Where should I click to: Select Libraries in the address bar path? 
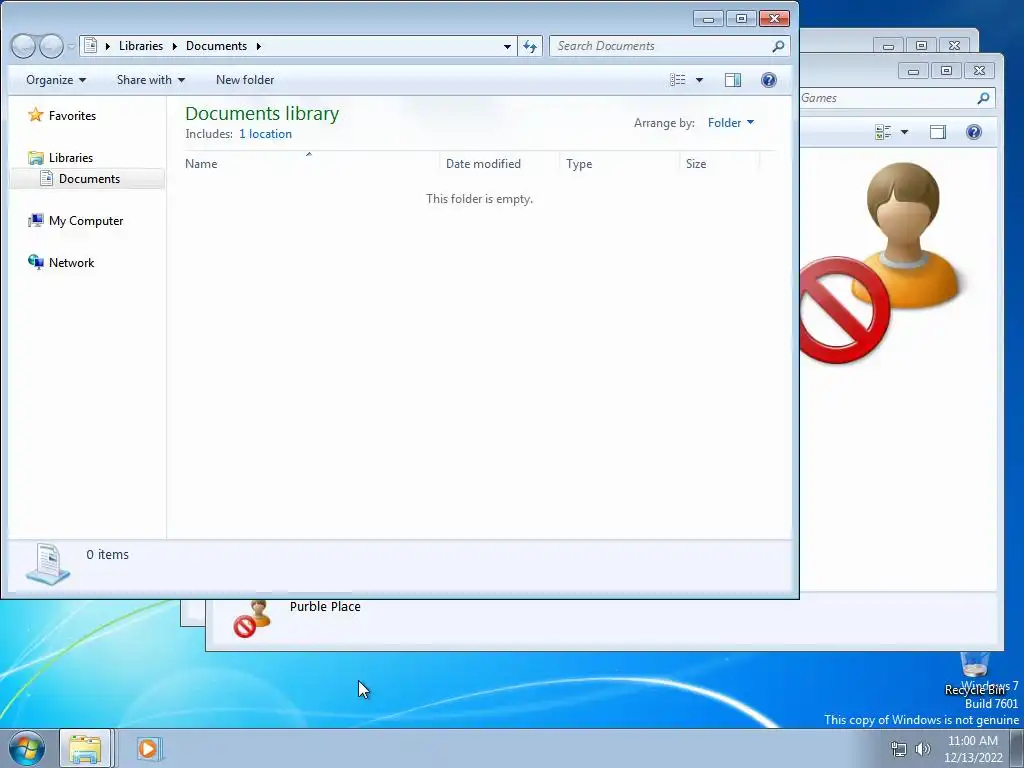coord(140,46)
